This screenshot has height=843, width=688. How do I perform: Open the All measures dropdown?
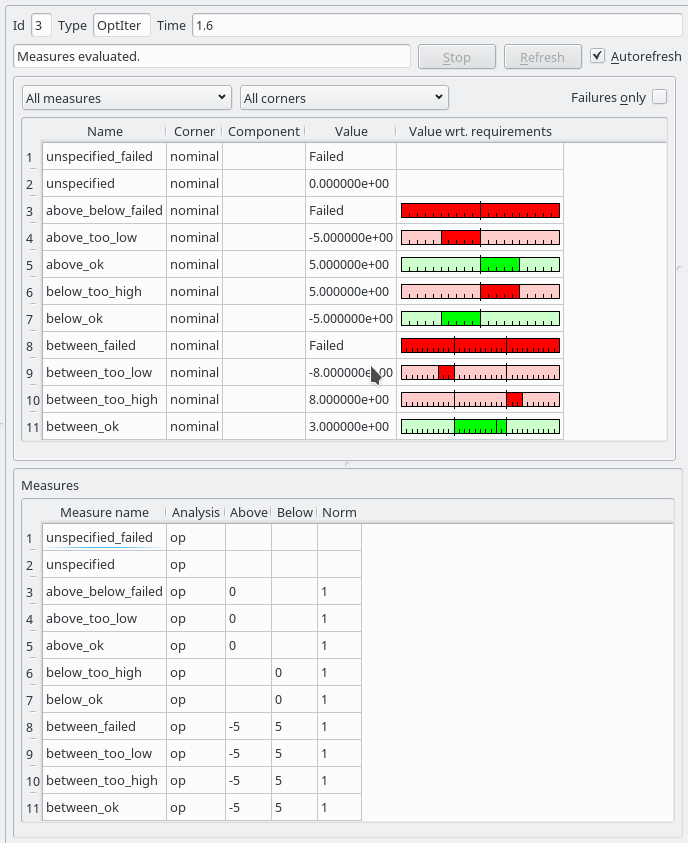127,98
